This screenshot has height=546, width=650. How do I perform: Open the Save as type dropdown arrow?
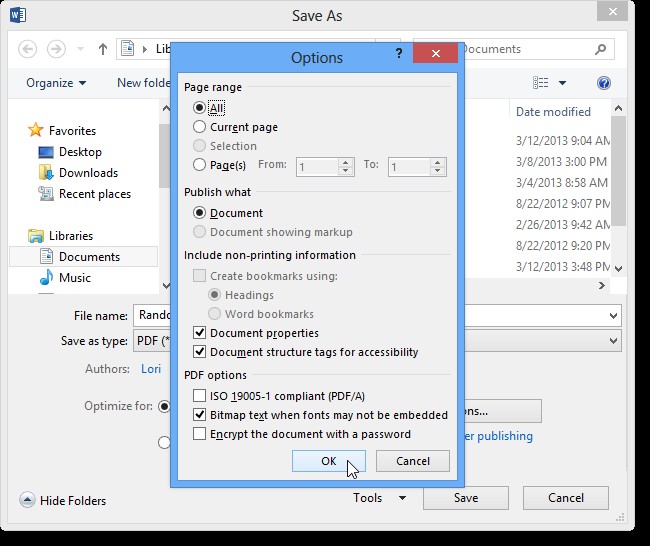613,341
